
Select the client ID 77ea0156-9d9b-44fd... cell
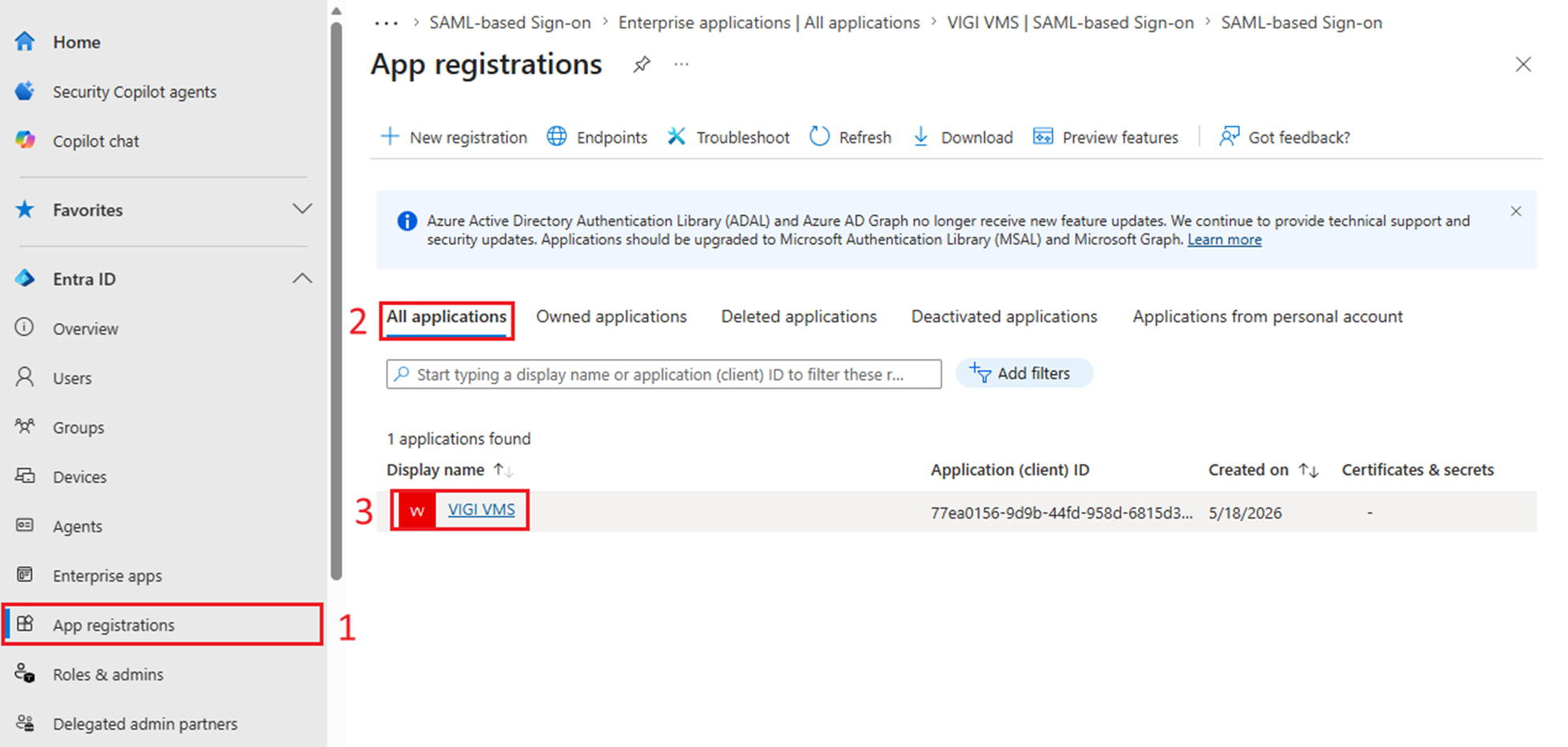coord(1061,513)
